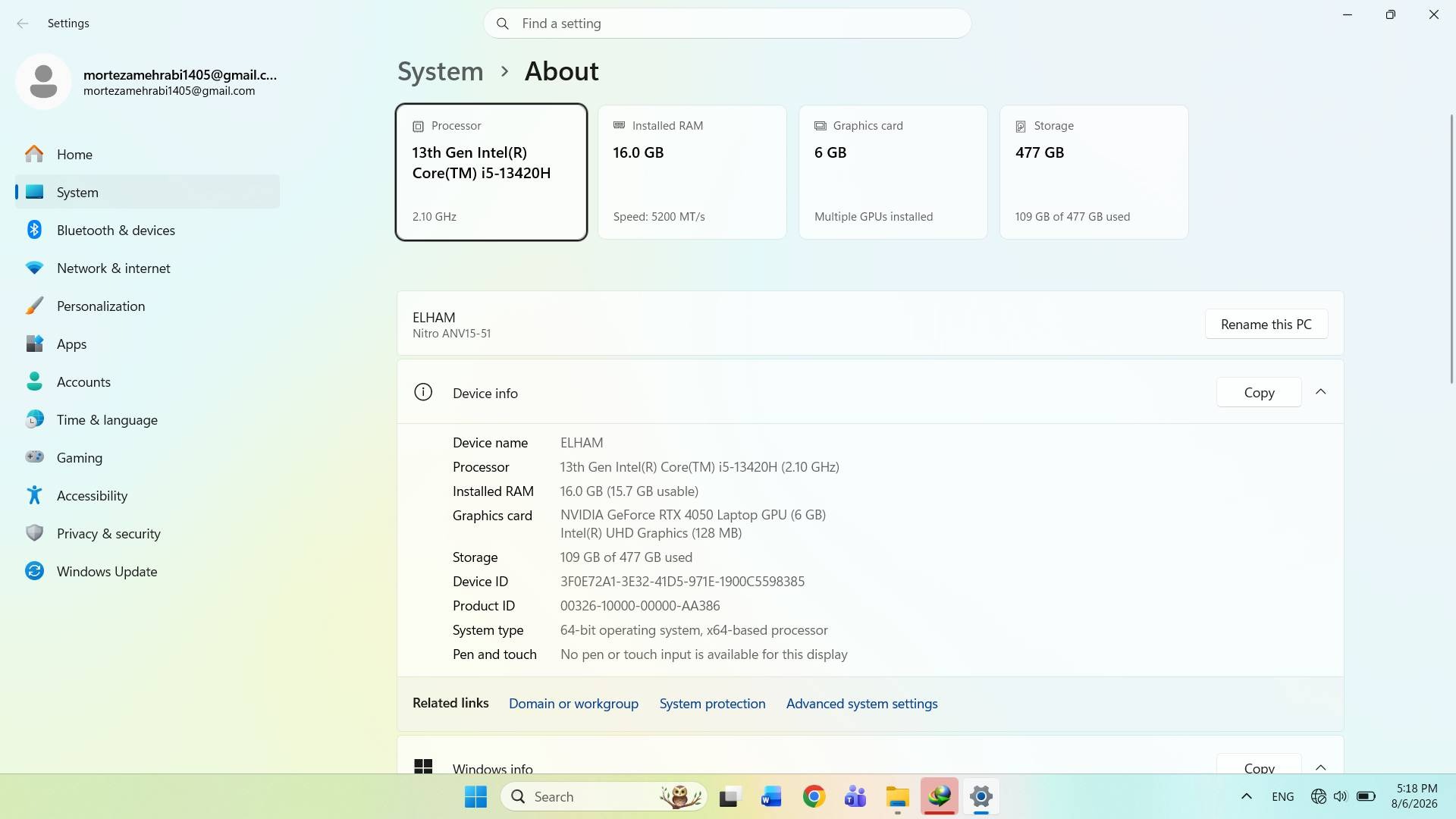Screen dimensions: 1456x819
Task: Open File Explorer on taskbar
Action: (x=897, y=796)
